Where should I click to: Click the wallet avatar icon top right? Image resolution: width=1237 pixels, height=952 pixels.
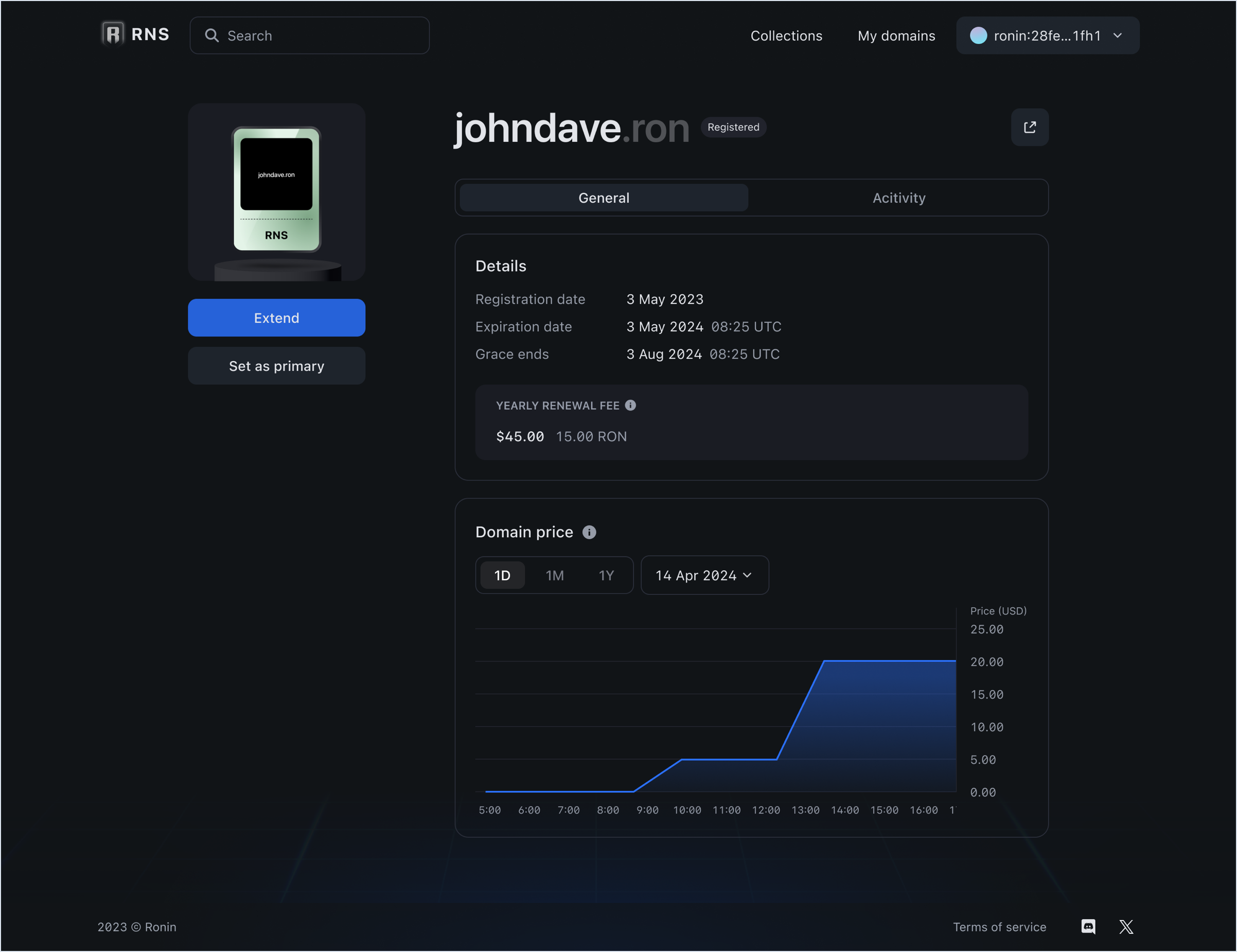click(979, 35)
